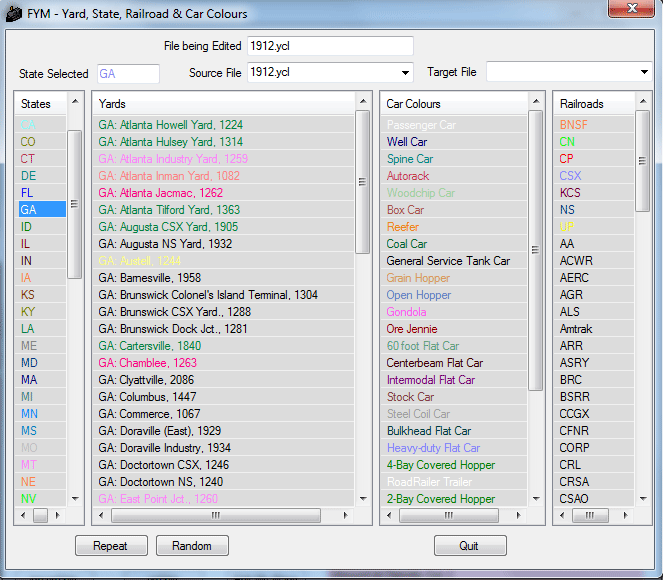Select BNSF in Railroads list
The height and width of the screenshot is (580, 663).
click(x=594, y=125)
